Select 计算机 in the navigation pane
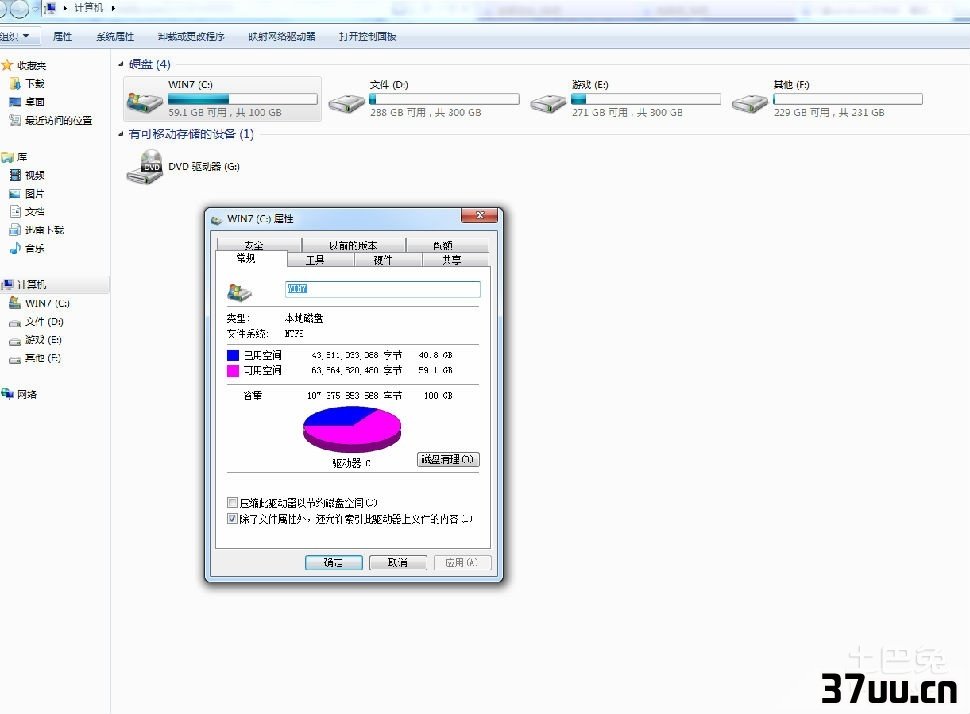This screenshot has height=714, width=970. click(x=24, y=285)
